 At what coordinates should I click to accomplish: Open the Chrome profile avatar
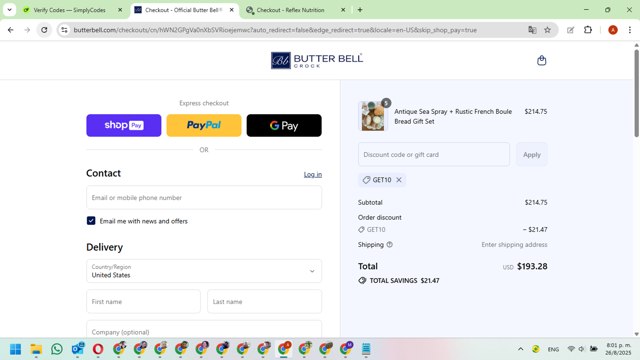point(613,30)
